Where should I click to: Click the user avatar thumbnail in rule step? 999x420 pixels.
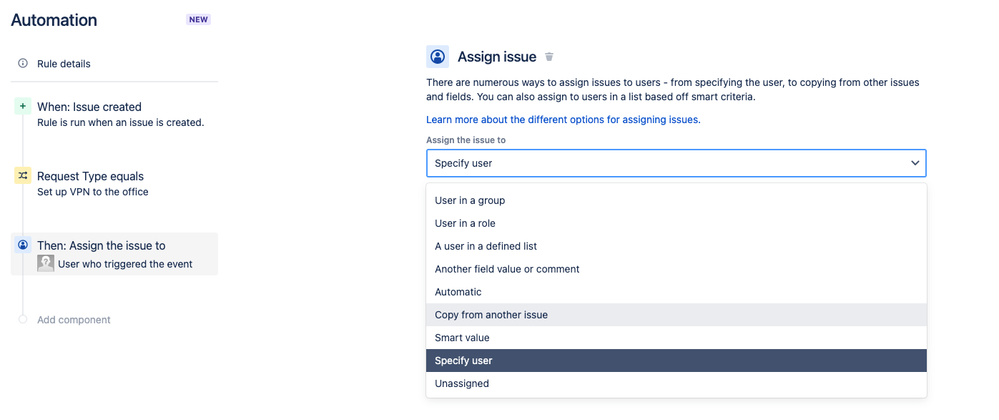tap(45, 264)
